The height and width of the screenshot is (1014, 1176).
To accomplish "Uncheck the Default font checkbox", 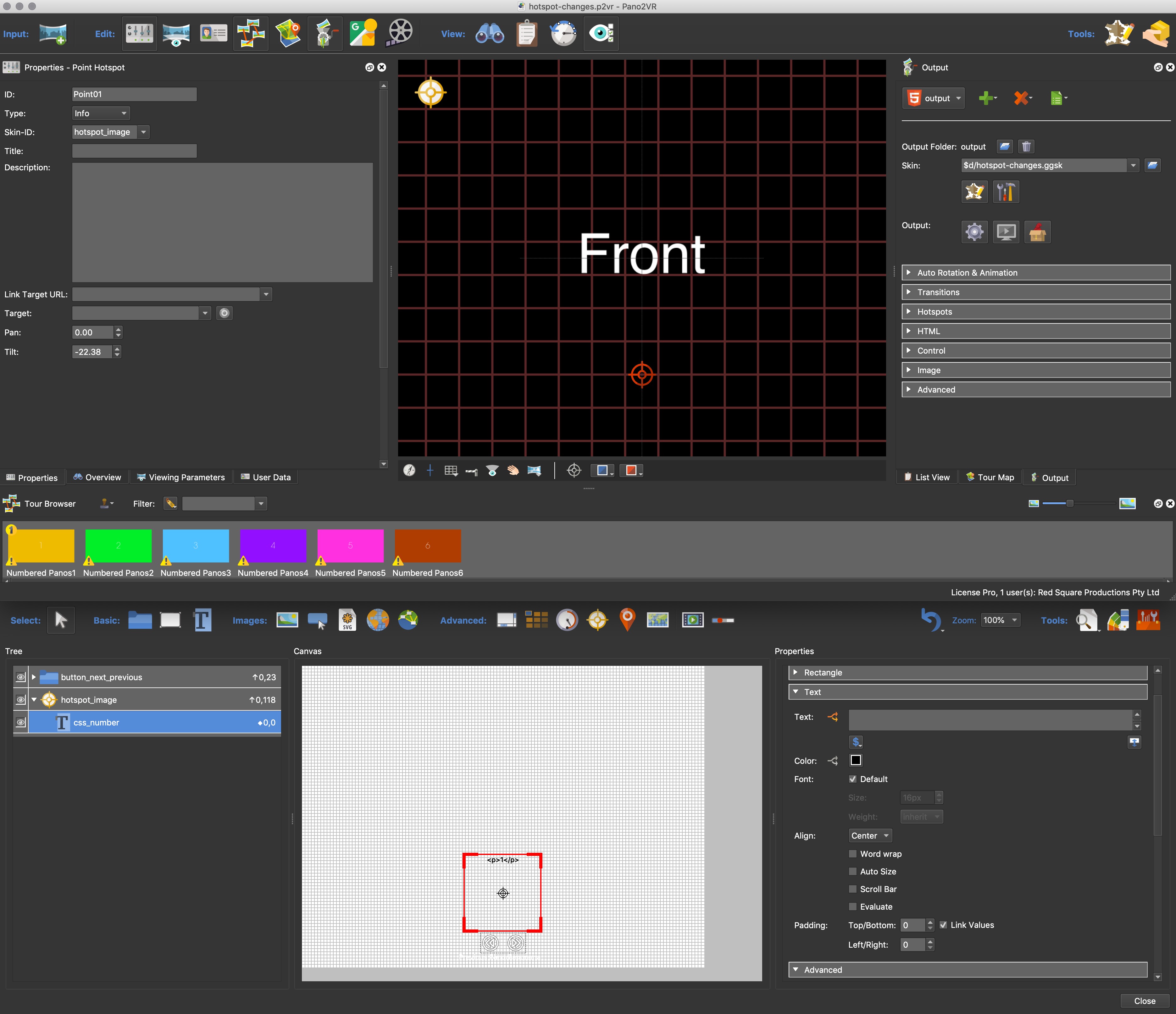I will pos(852,779).
